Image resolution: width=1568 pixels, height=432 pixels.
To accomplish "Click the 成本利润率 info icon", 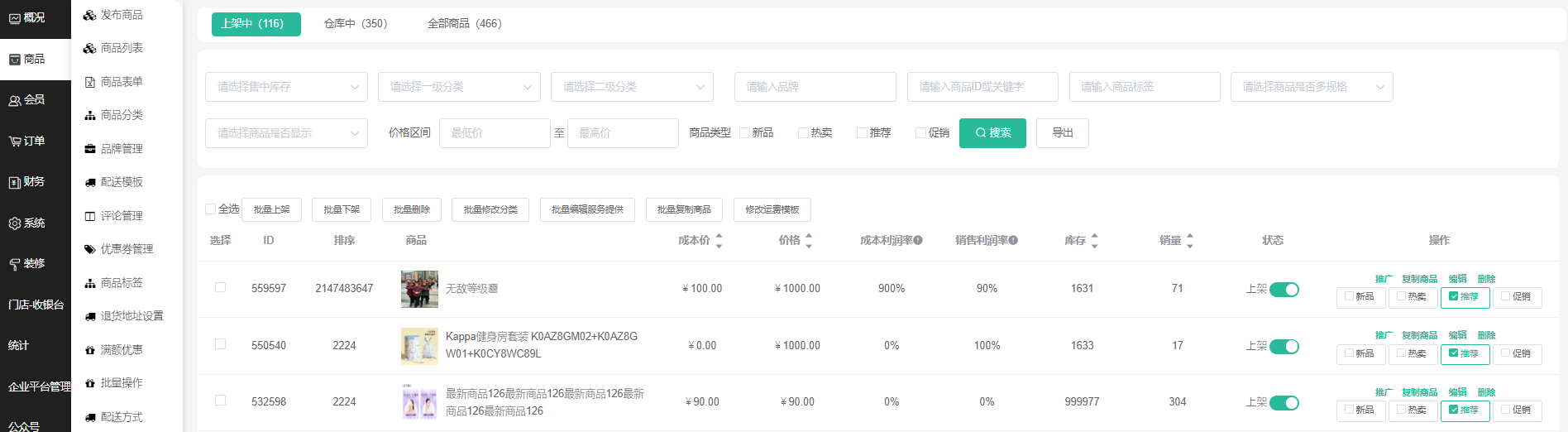I will click(x=918, y=241).
